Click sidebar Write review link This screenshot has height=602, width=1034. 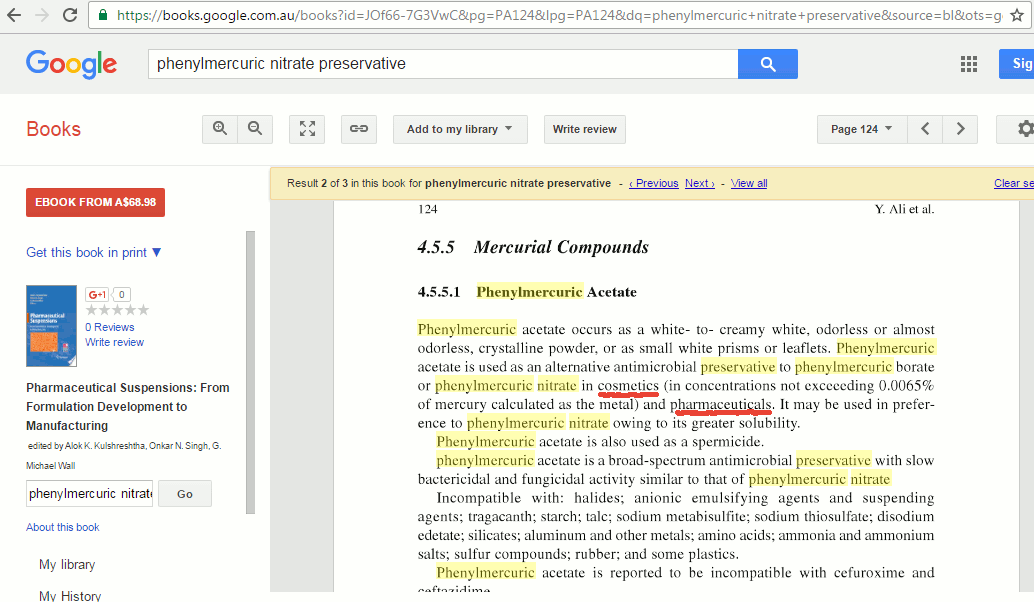(x=114, y=342)
